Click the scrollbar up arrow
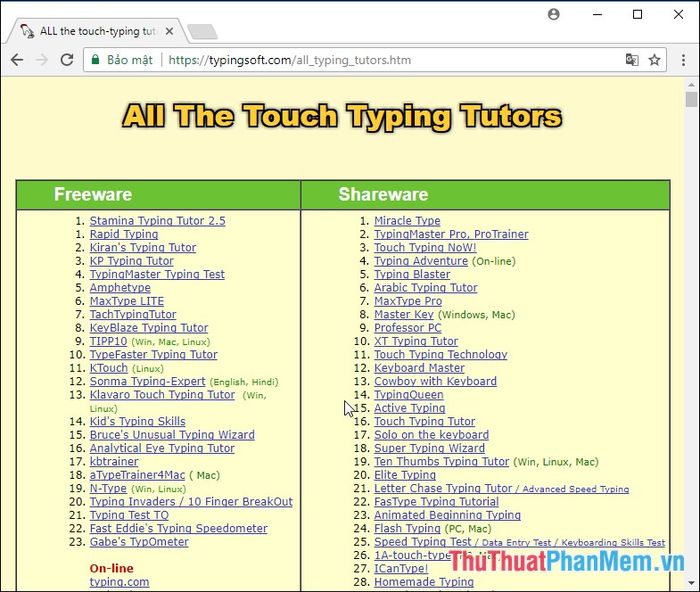The image size is (700, 592). [x=692, y=84]
